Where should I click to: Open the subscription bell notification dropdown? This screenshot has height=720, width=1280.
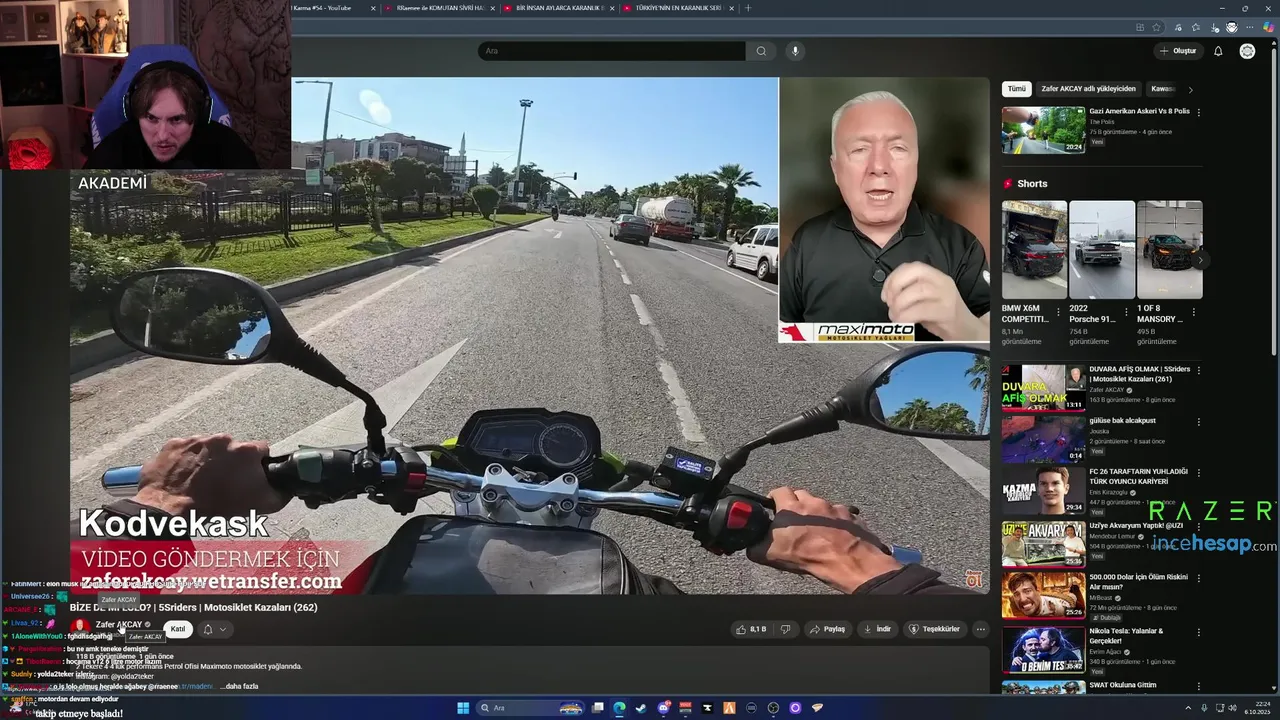tap(214, 629)
